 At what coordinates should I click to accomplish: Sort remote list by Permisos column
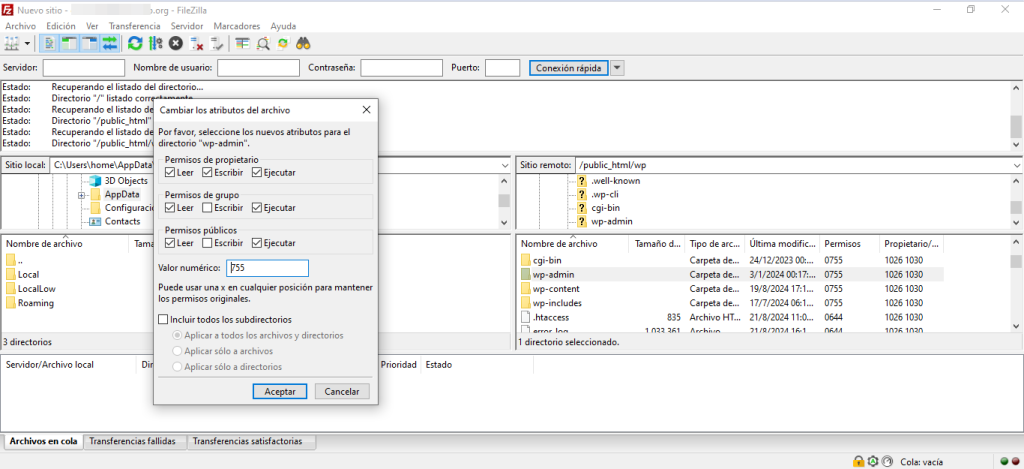point(849,244)
